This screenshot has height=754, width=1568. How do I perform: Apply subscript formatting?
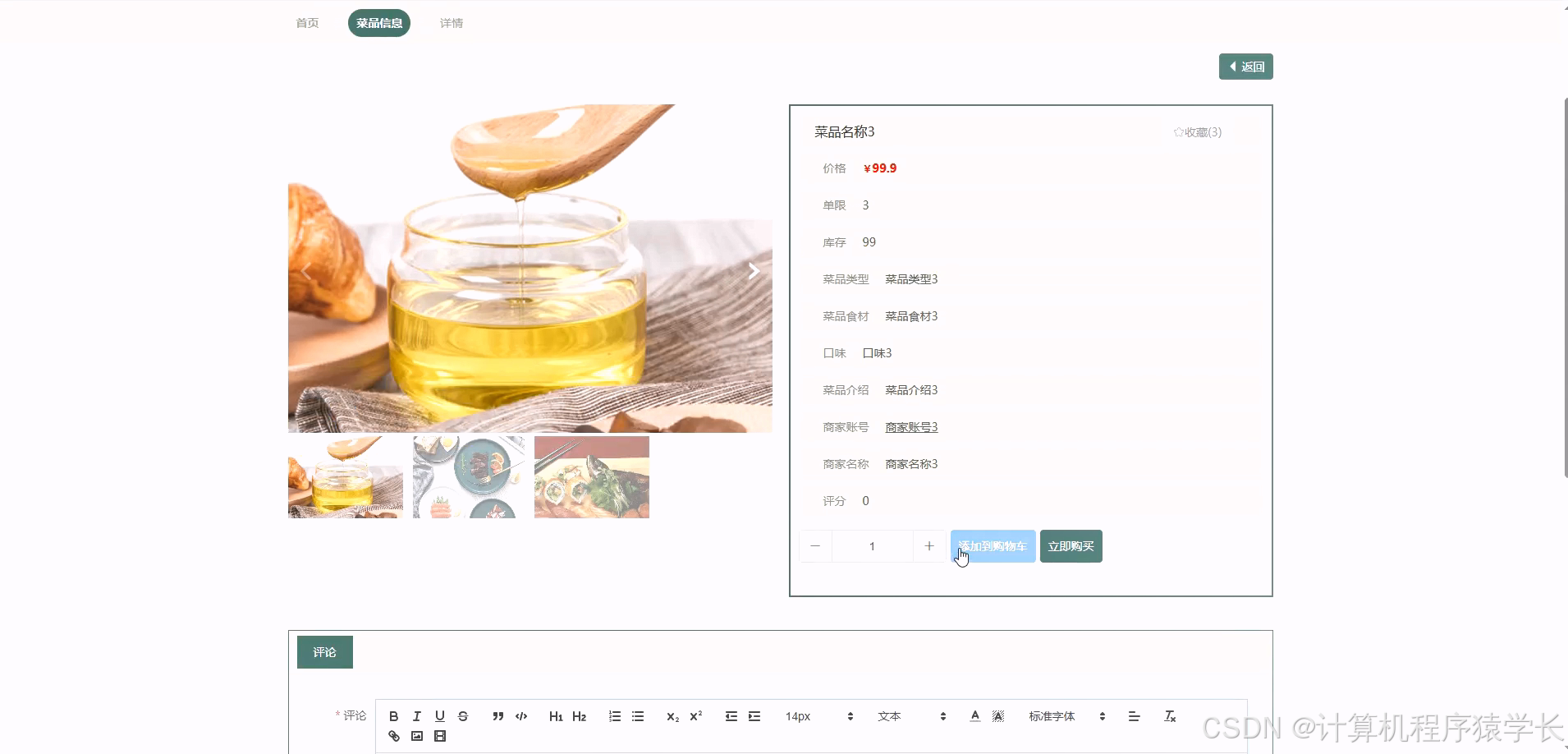click(672, 716)
